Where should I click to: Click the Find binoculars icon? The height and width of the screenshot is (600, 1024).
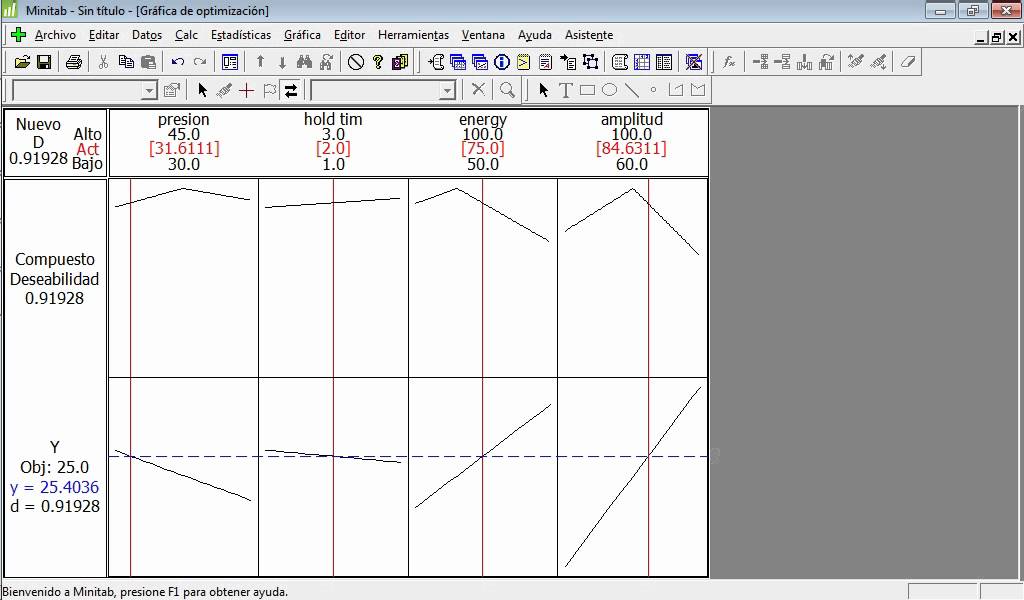[305, 62]
